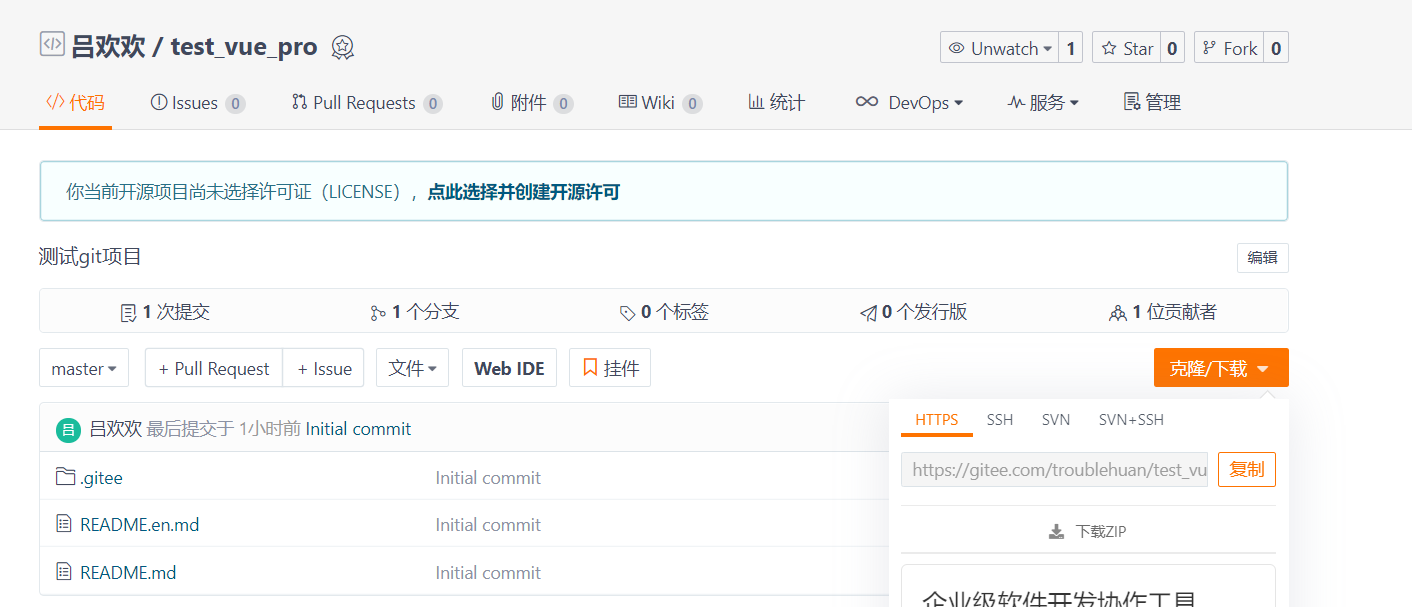This screenshot has width=1412, height=607.
Task: Open the 文件 dropdown
Action: point(412,368)
